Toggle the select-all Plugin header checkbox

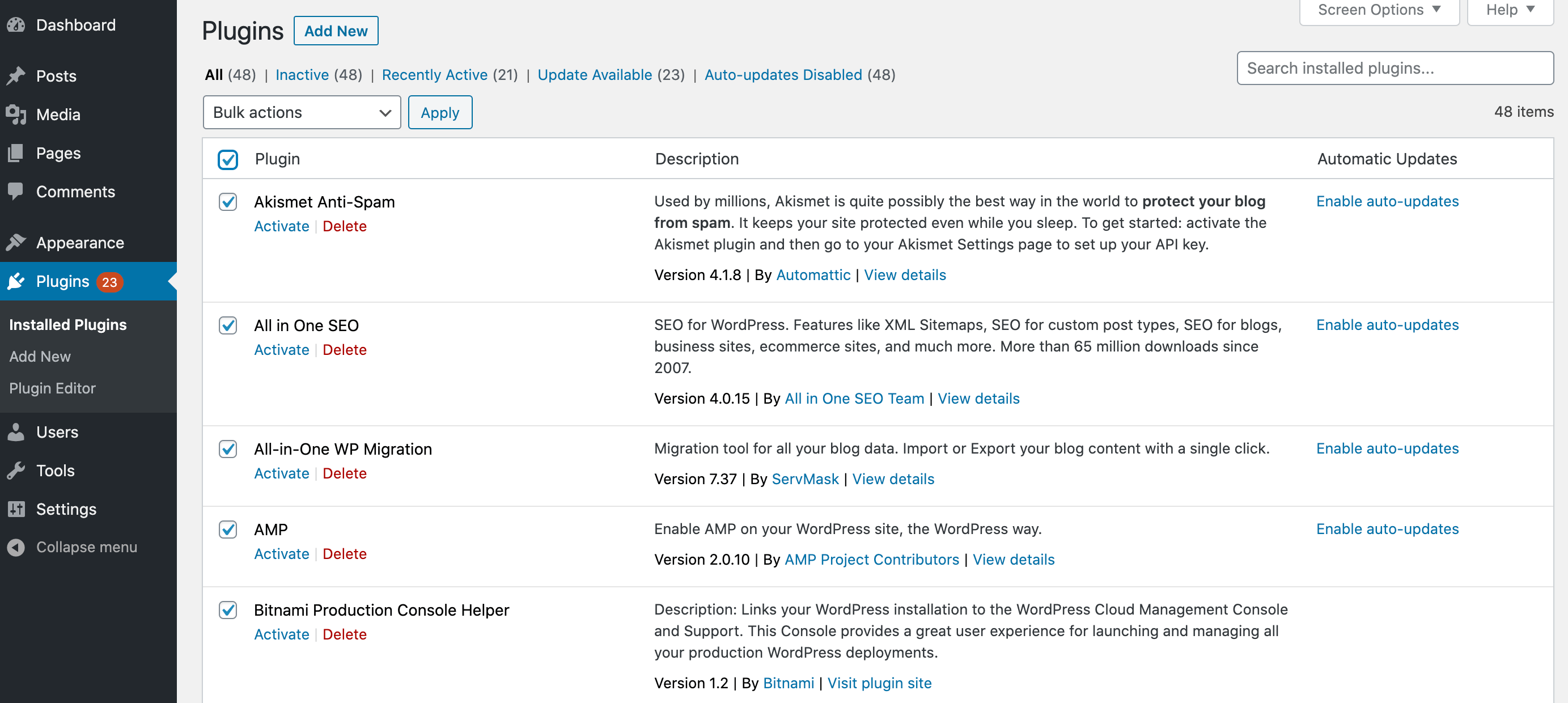click(228, 159)
